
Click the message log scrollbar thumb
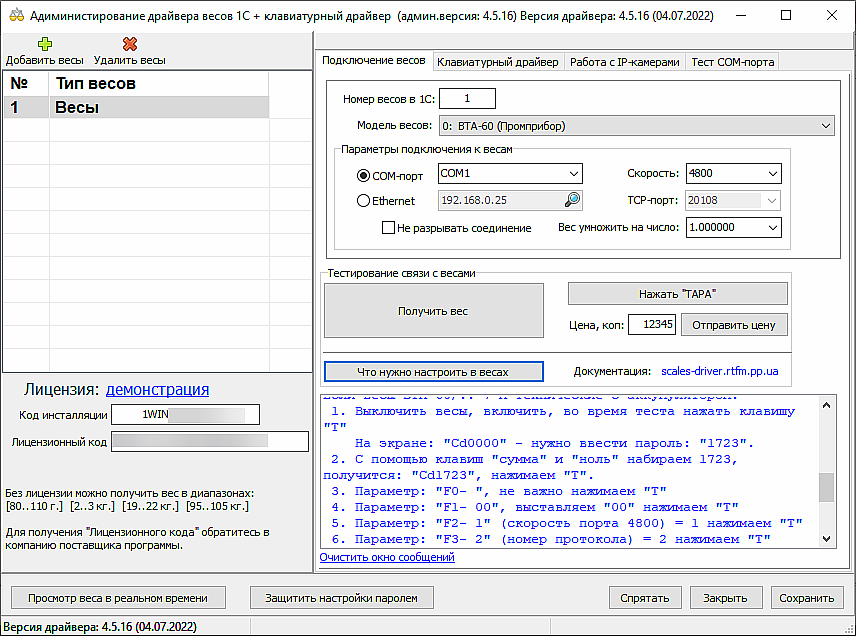(827, 487)
